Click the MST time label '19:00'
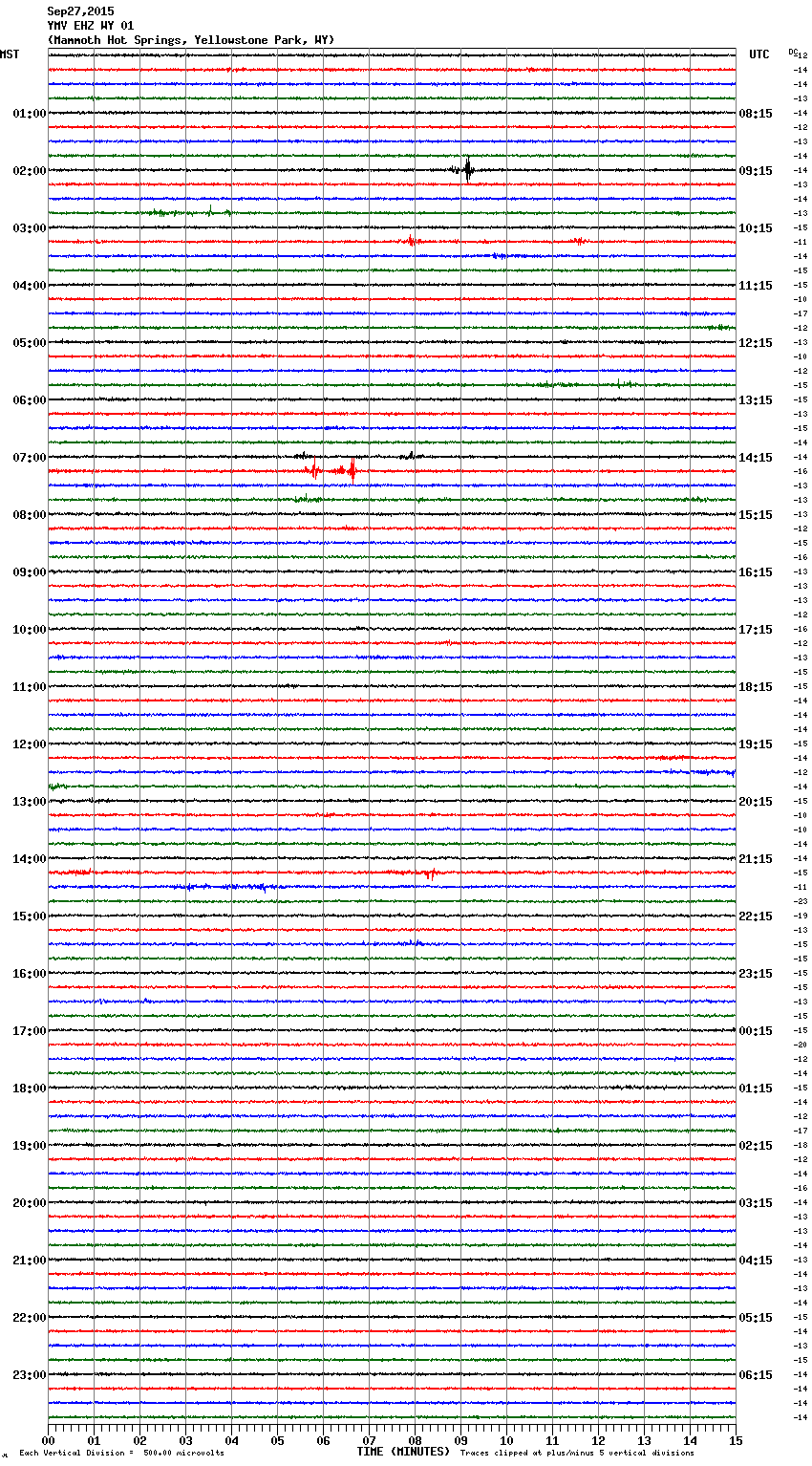The image size is (812, 1466). (29, 1146)
